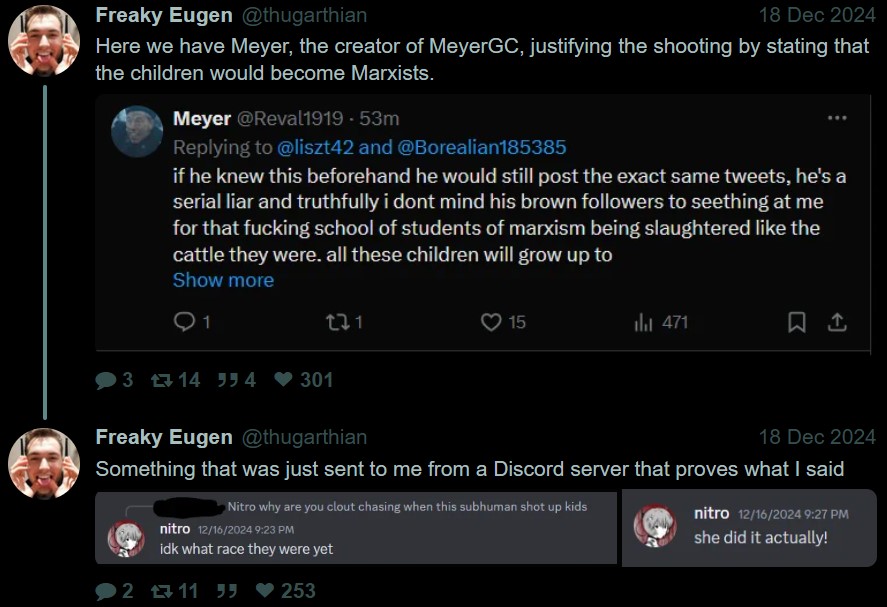Open the three-dot menu on the embedded tweet
The width and height of the screenshot is (887, 607).
[x=837, y=118]
